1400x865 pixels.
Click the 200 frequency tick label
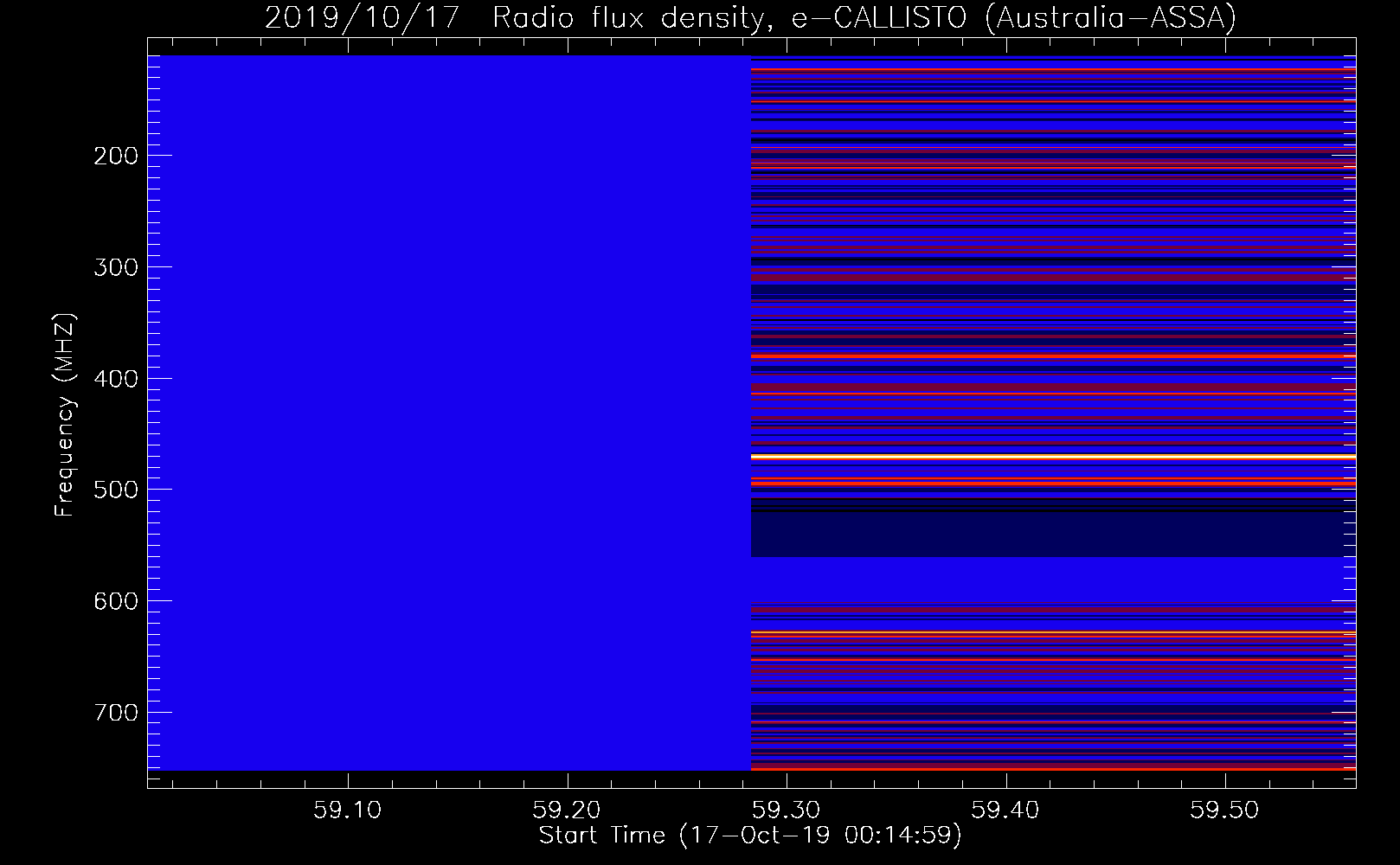[x=116, y=156]
